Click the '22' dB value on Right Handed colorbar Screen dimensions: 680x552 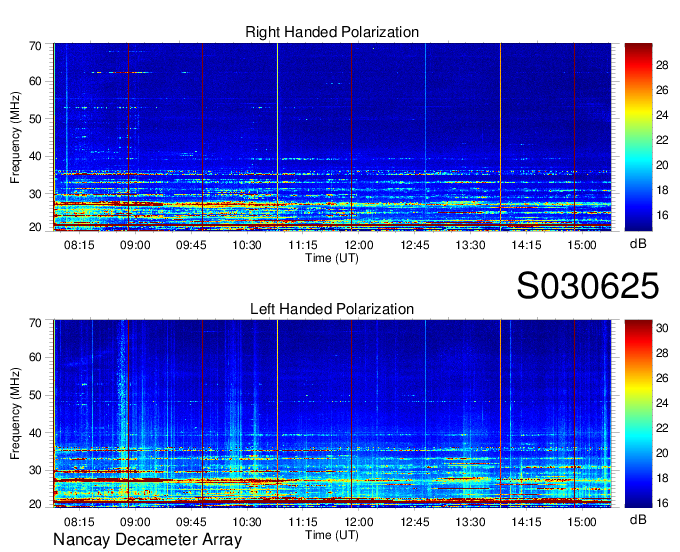pos(662,140)
